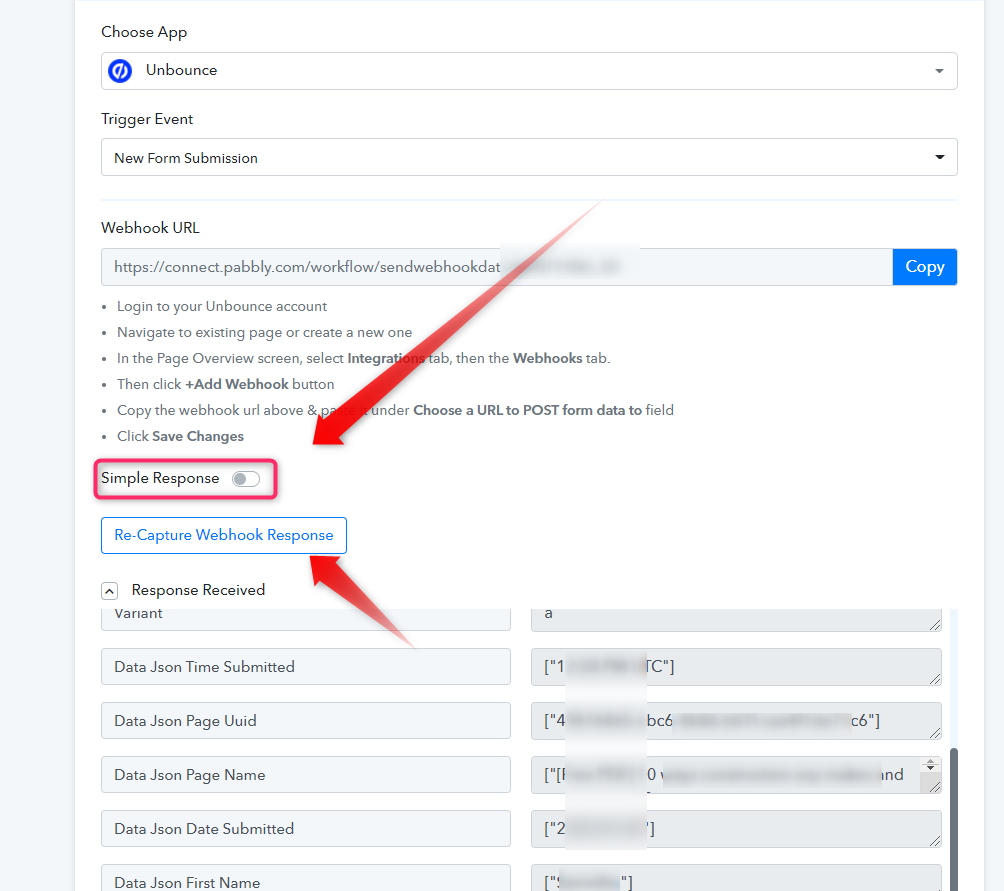This screenshot has height=891, width=1004.
Task: Open the Choose App dropdown
Action: click(x=529, y=71)
